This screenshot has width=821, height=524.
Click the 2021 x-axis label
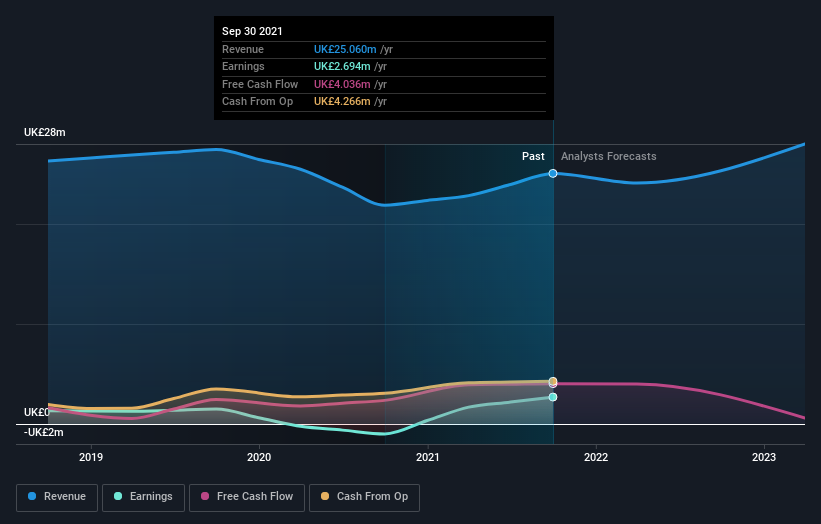pos(428,457)
